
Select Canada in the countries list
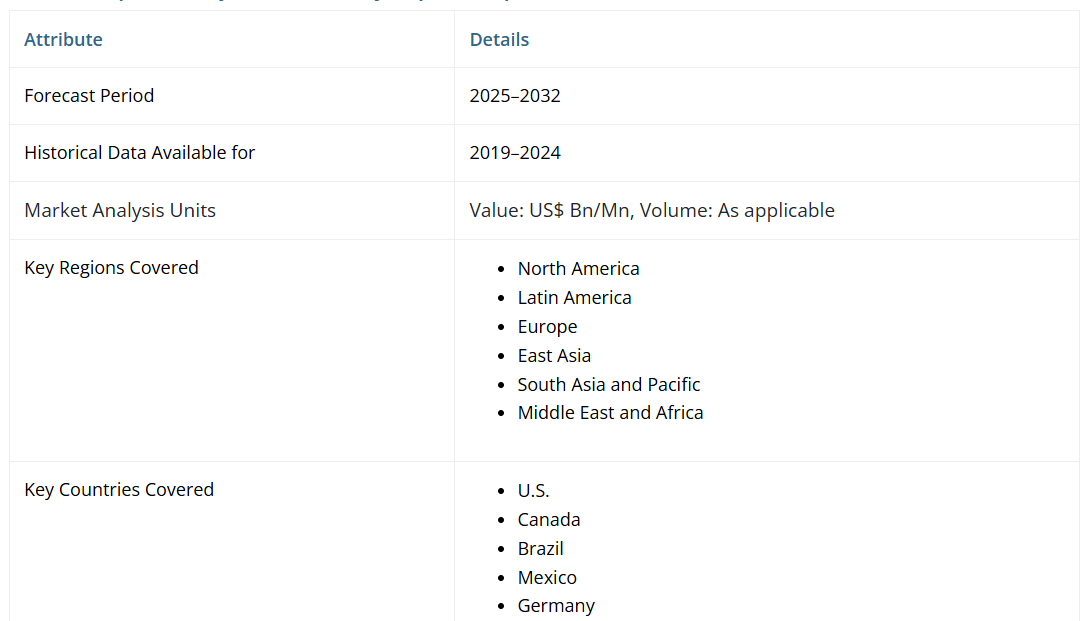(548, 520)
